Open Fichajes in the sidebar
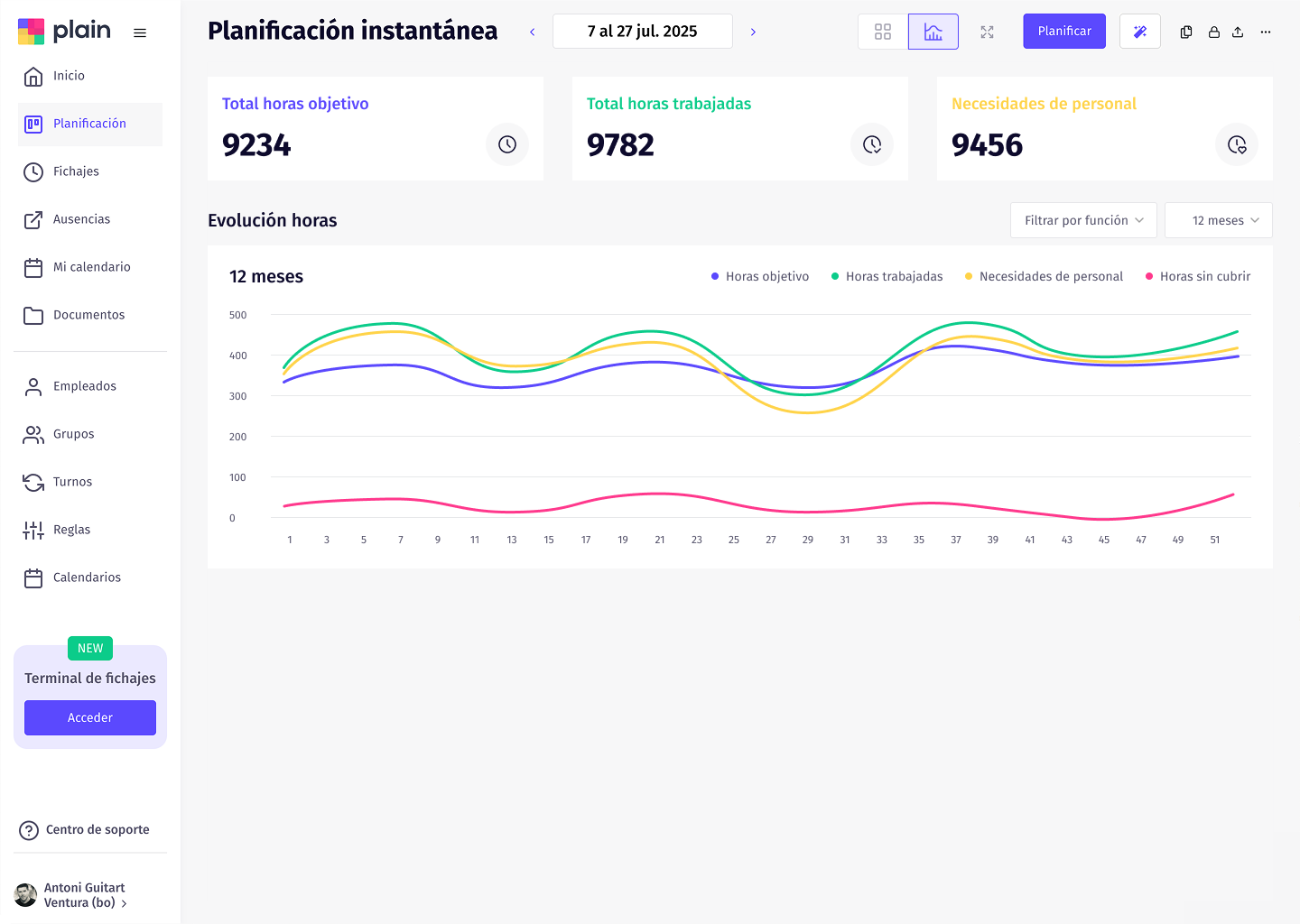The width and height of the screenshot is (1300, 924). (x=76, y=171)
